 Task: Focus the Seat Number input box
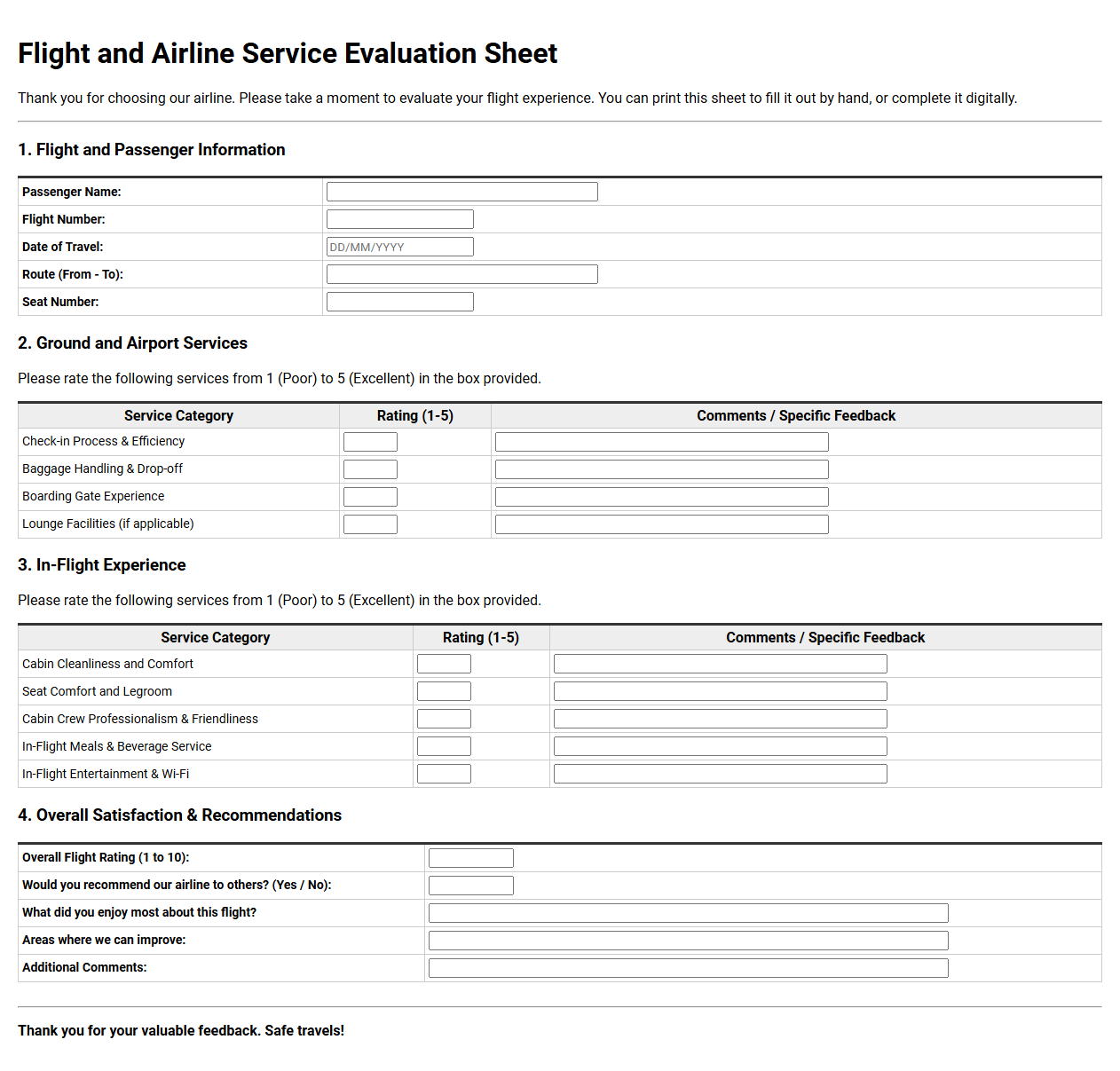399,302
